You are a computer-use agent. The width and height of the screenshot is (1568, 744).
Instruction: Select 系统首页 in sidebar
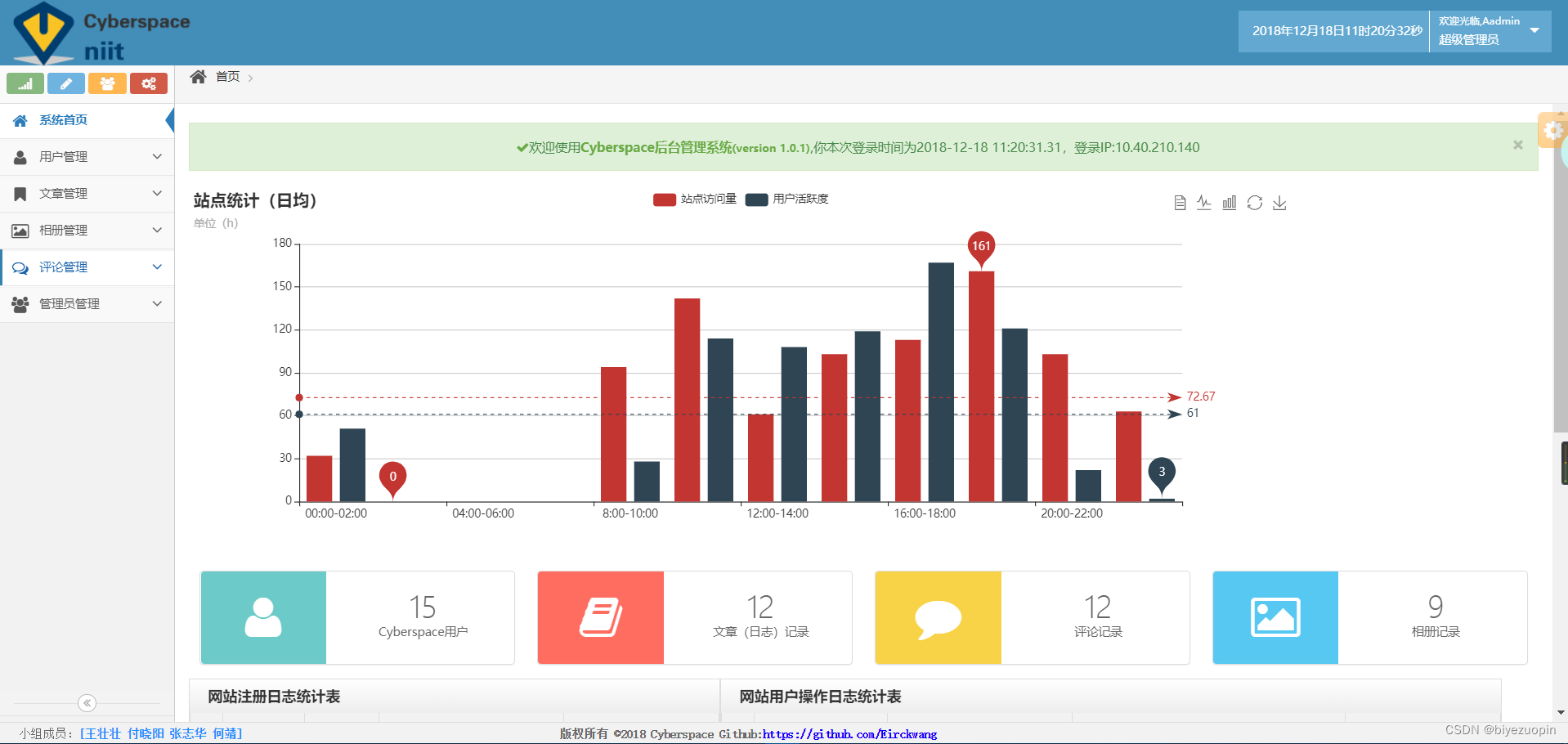[87, 120]
